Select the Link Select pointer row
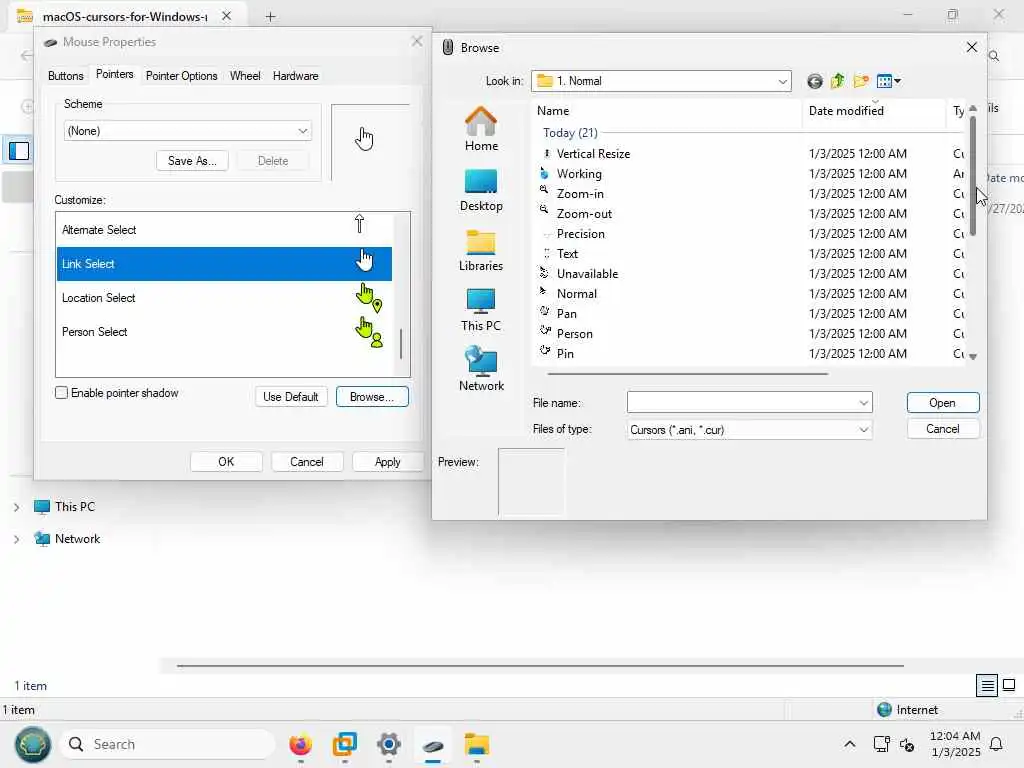 pos(224,264)
